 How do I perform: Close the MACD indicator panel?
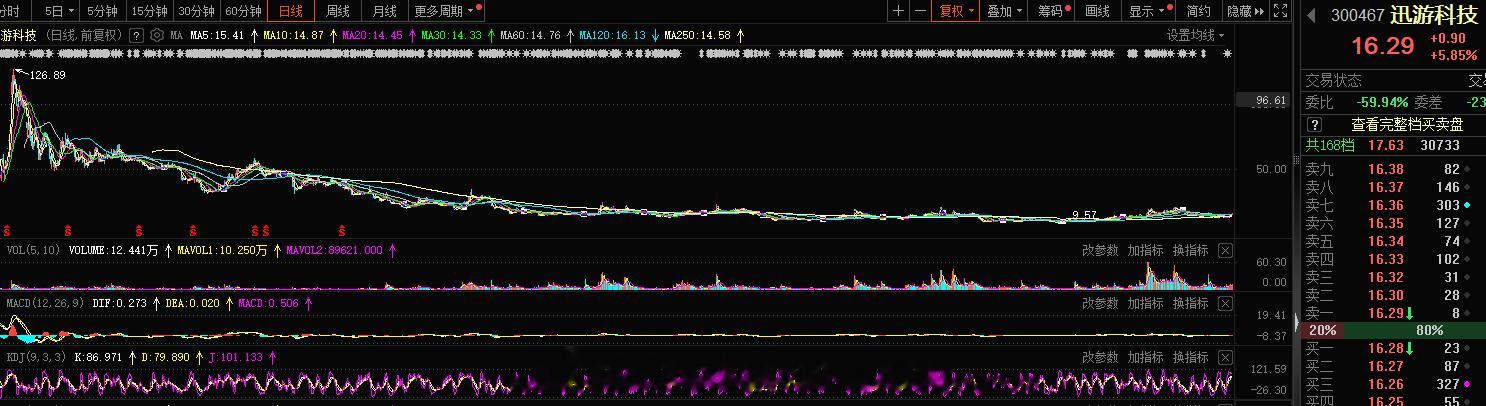tap(1225, 303)
